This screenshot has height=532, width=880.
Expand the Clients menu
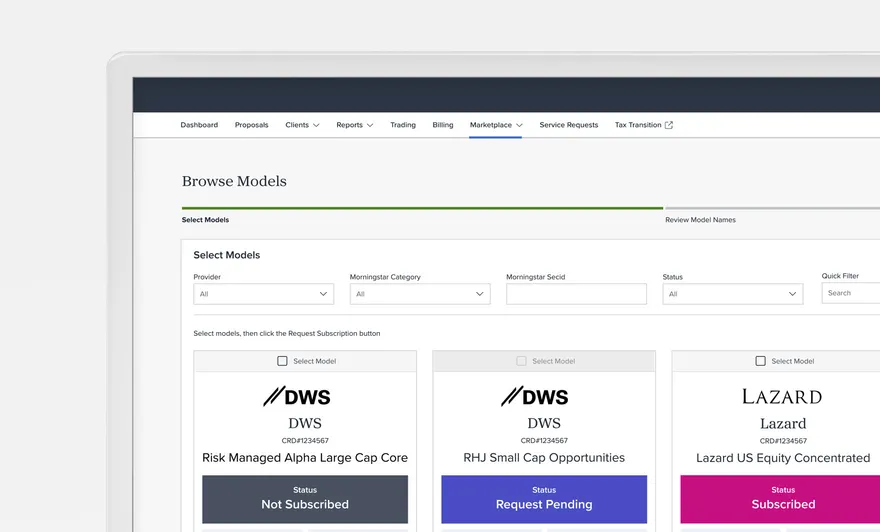point(302,125)
